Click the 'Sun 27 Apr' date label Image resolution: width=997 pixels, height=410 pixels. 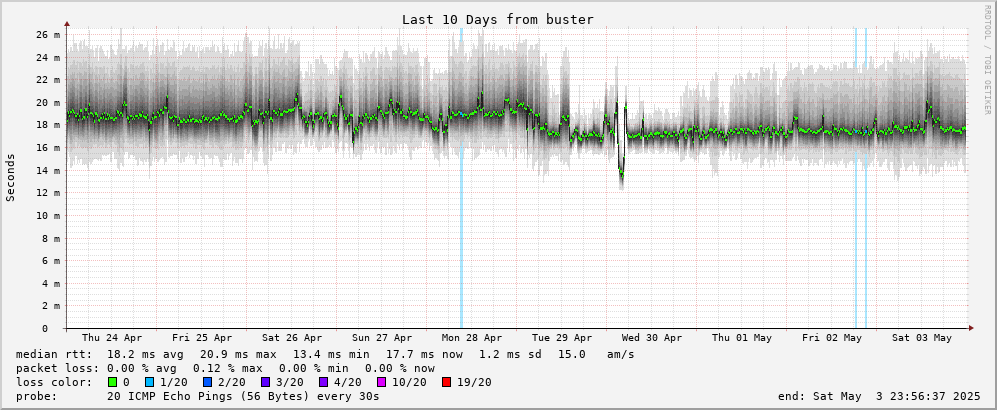[382, 338]
